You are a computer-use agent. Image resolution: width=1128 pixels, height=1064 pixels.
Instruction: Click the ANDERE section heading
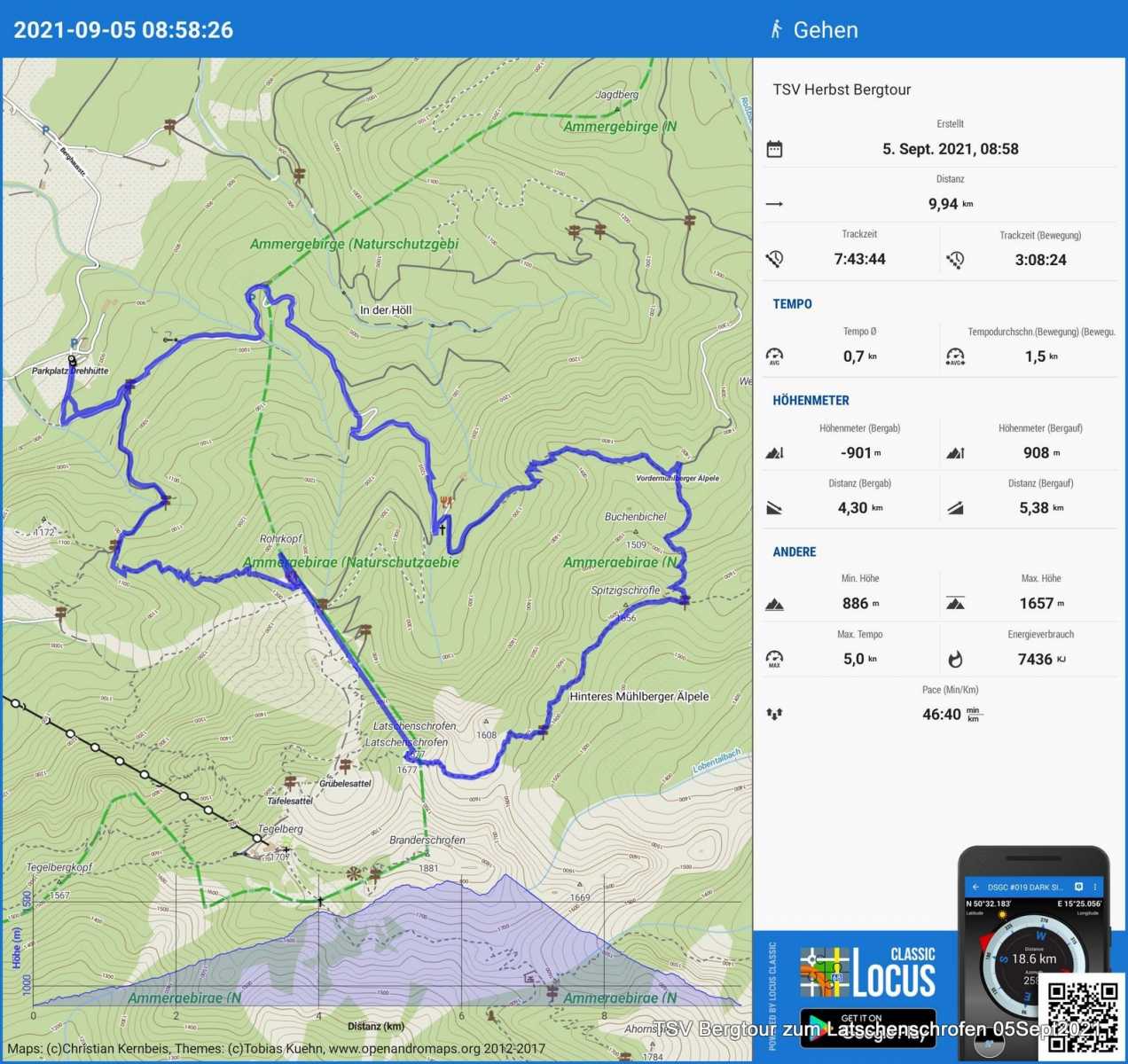pos(794,552)
